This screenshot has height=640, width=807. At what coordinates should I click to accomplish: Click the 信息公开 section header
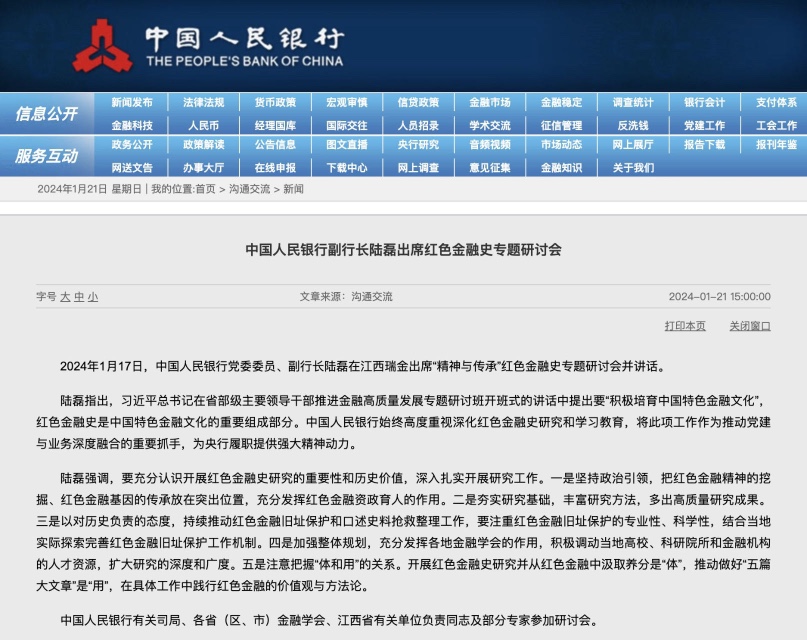coord(46,114)
